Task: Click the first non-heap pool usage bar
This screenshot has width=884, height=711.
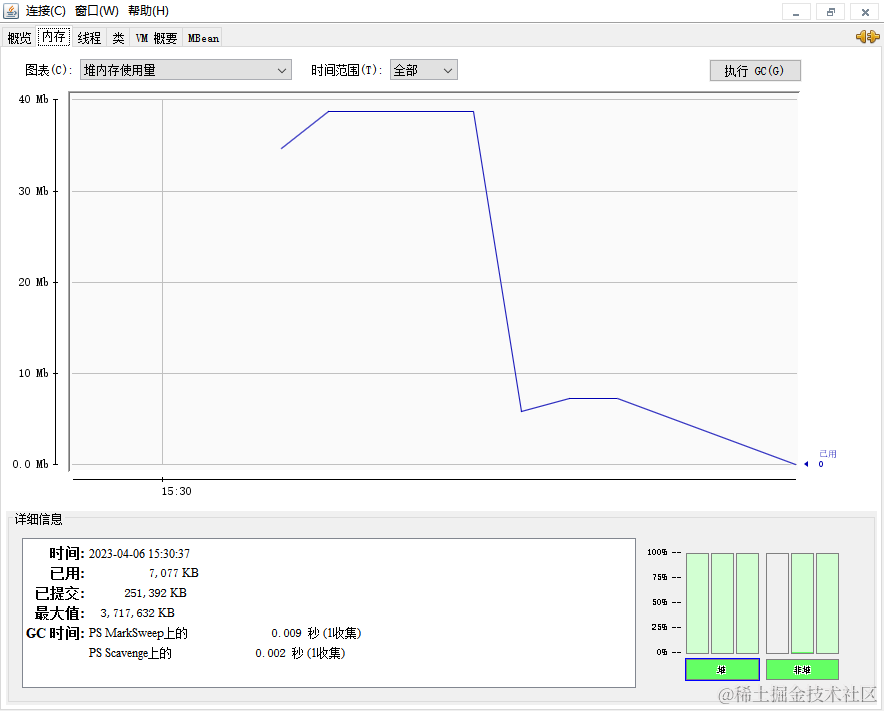Action: click(777, 603)
